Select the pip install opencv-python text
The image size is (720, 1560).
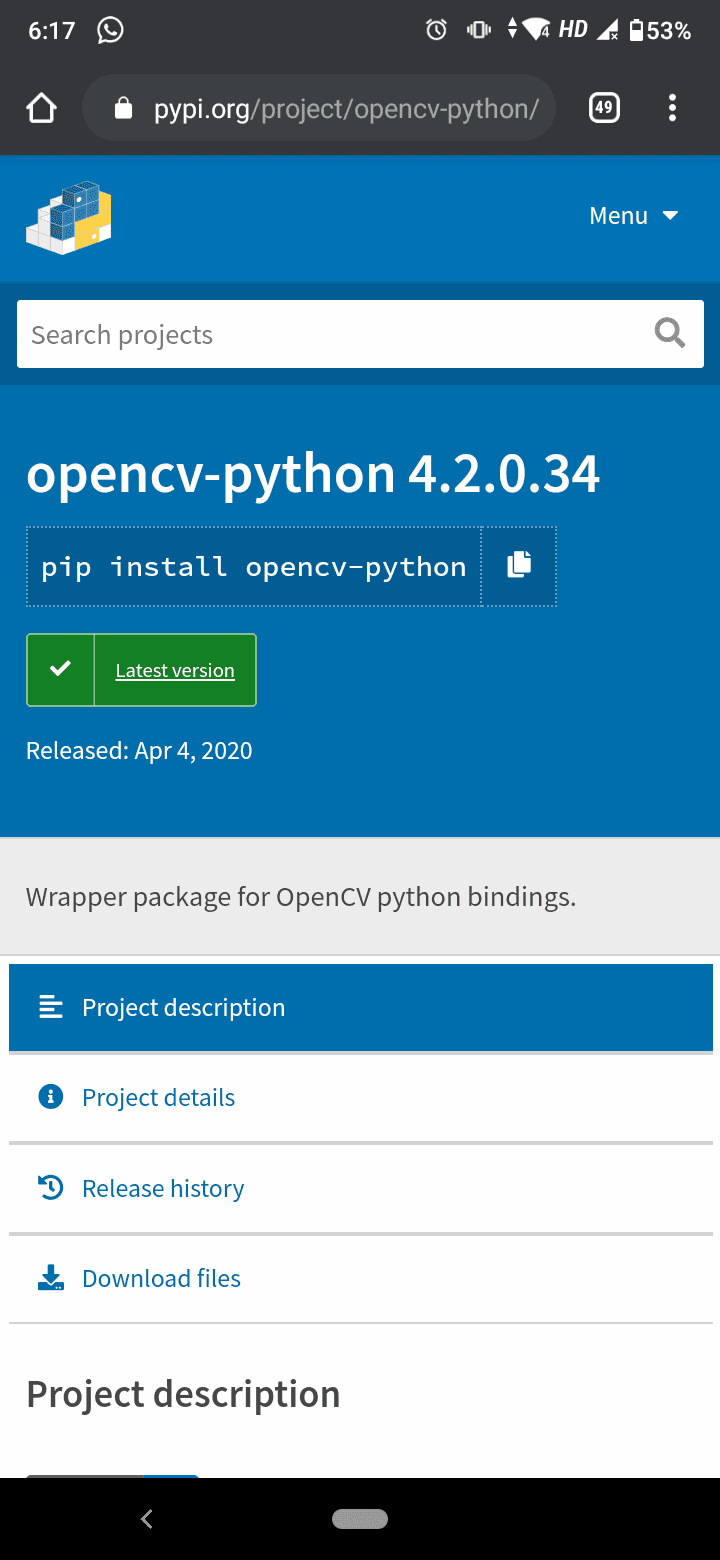click(x=254, y=567)
